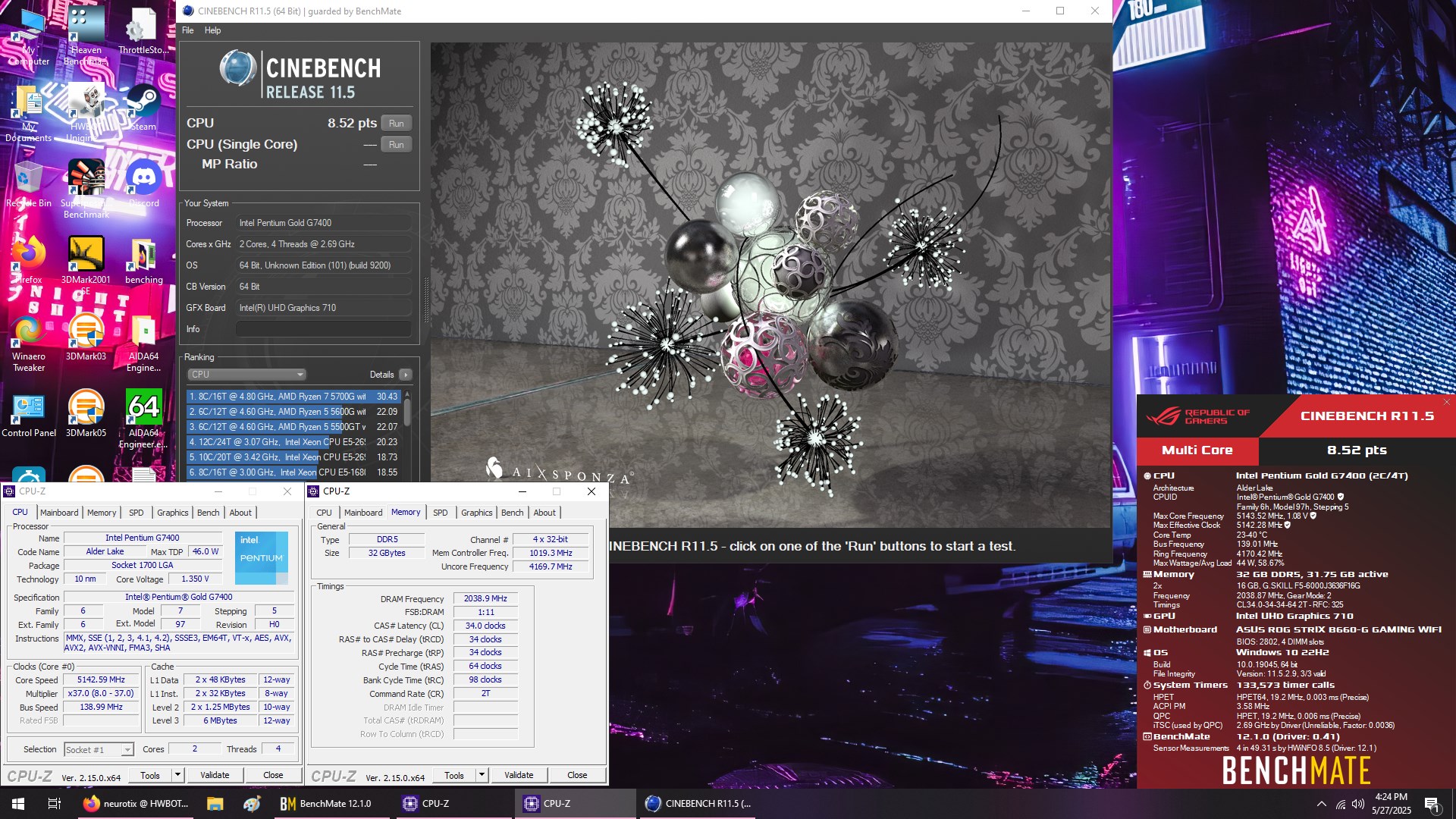Open the Control Panel desktop icon
Viewport: 1456px width, 819px height.
pyautogui.click(x=28, y=414)
